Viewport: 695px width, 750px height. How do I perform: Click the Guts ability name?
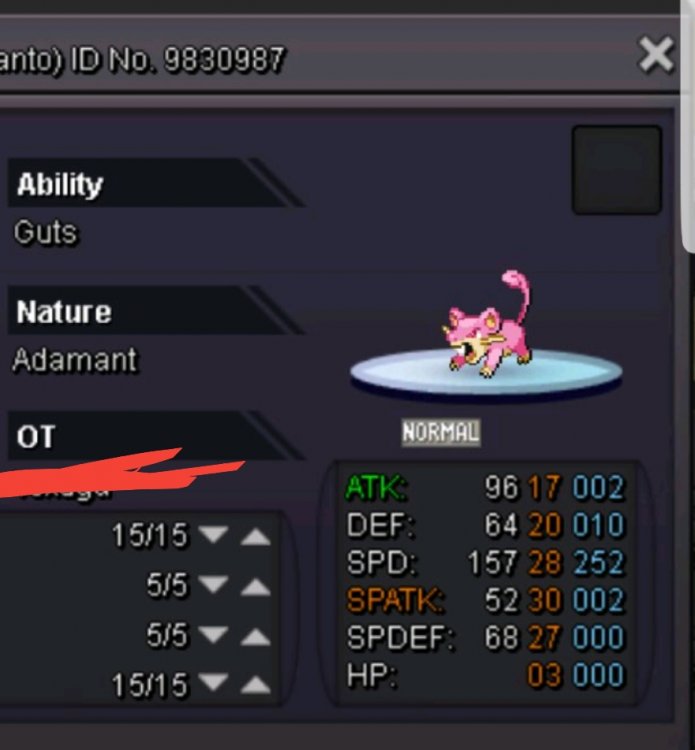tap(45, 233)
